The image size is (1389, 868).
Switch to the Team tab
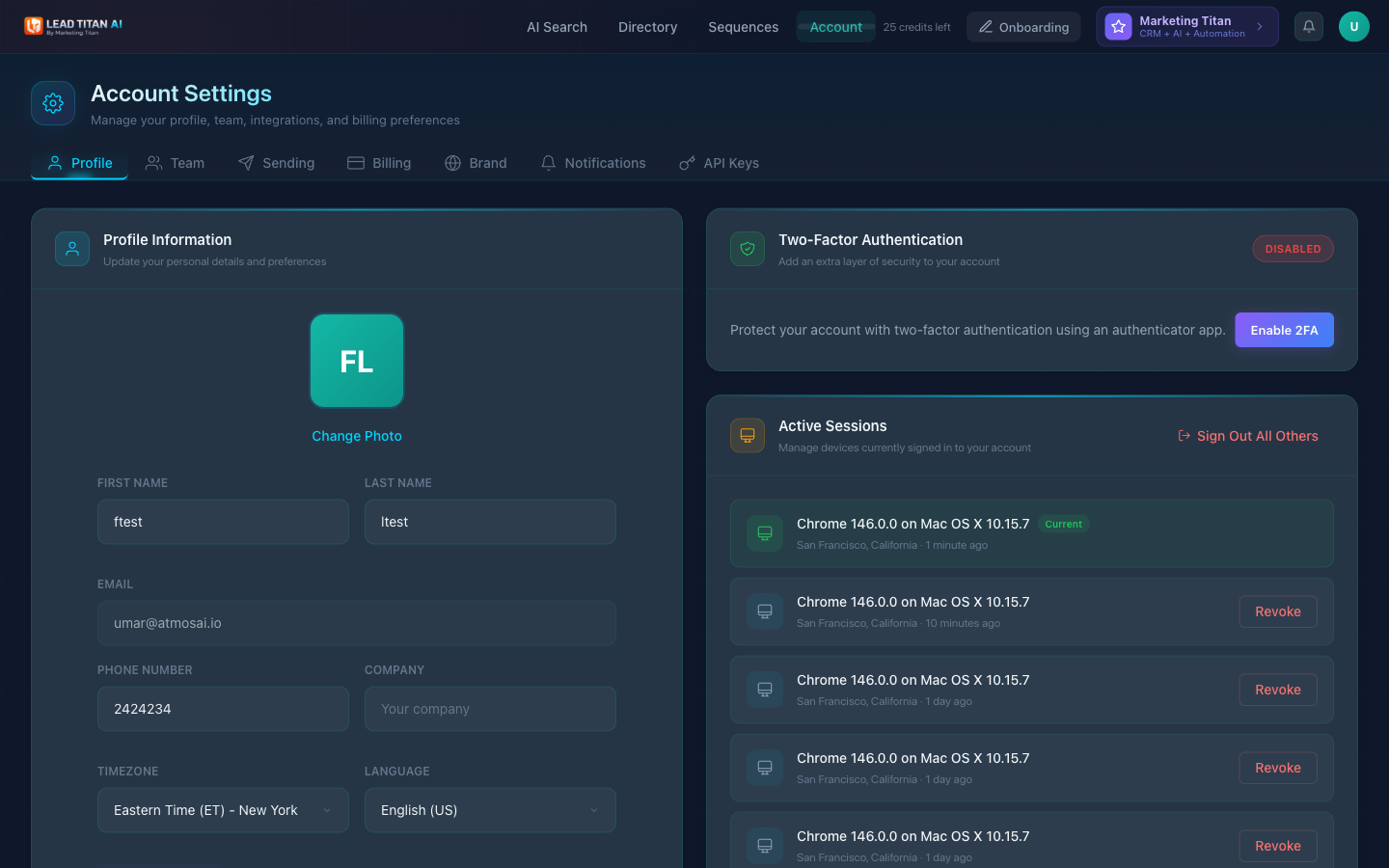[x=175, y=163]
